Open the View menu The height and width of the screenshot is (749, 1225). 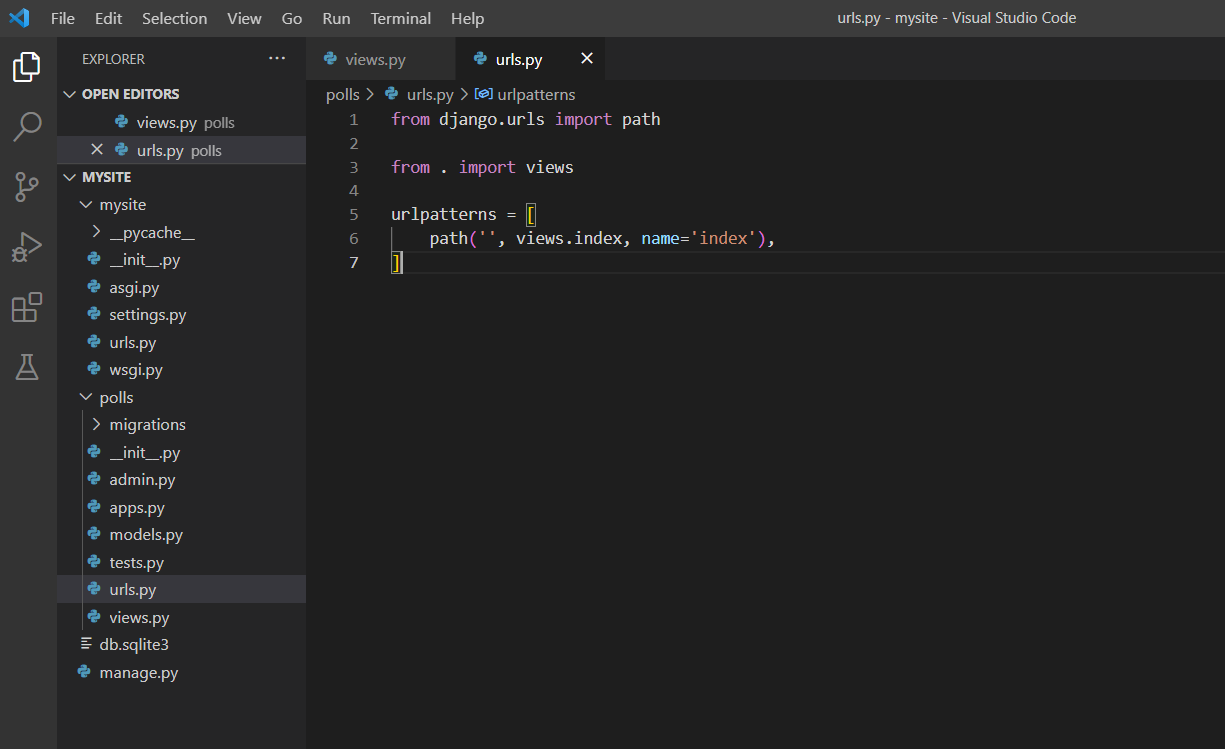click(245, 18)
